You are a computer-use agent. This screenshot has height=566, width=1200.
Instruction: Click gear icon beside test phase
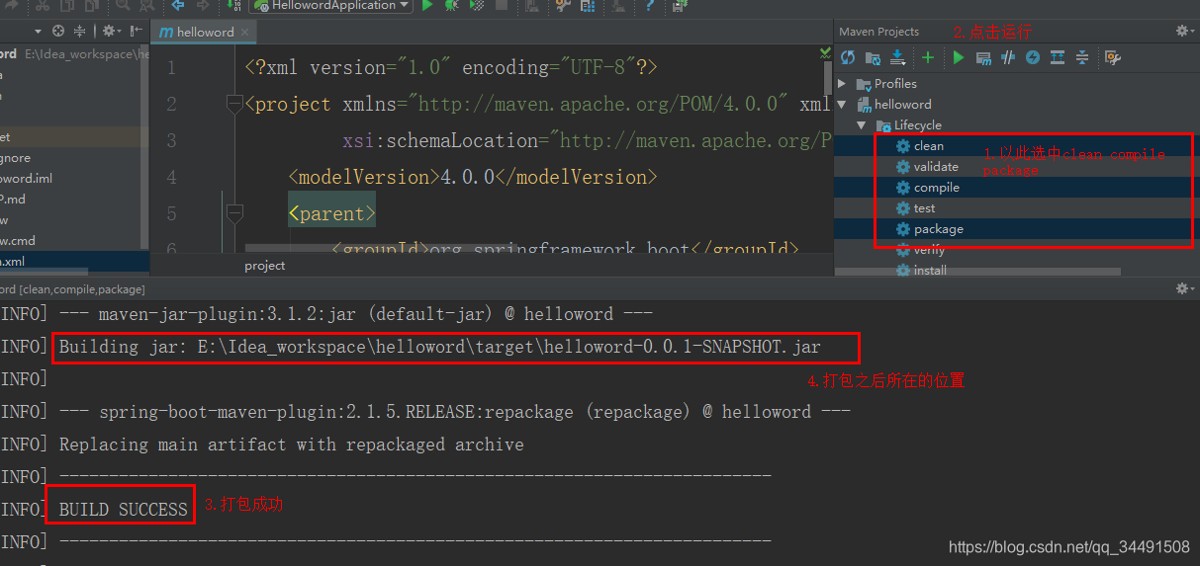pyautogui.click(x=903, y=208)
